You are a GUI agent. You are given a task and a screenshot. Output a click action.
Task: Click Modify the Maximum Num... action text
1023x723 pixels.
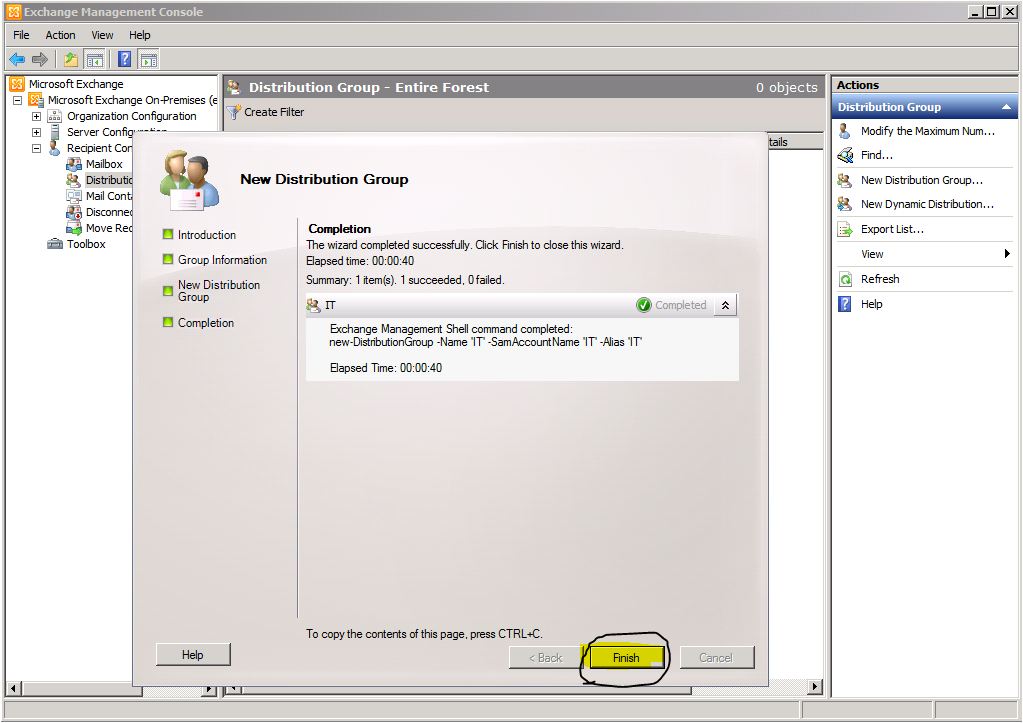point(928,131)
